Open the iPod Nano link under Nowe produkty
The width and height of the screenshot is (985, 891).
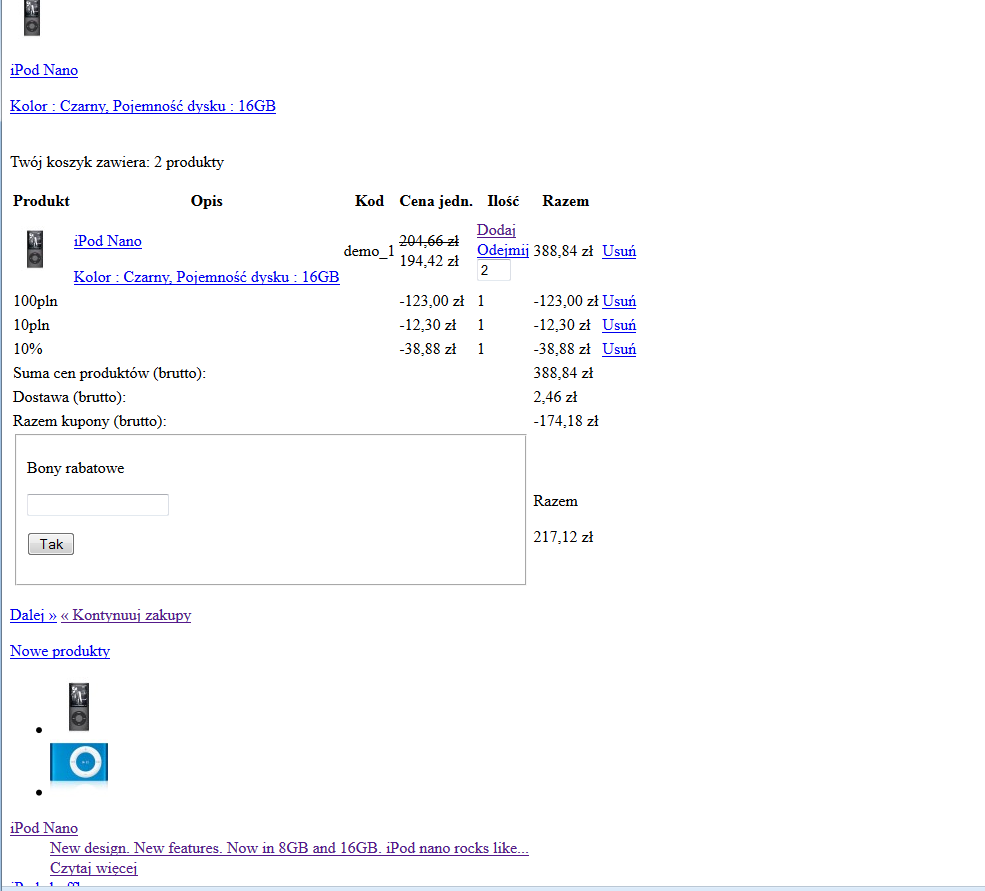point(44,828)
